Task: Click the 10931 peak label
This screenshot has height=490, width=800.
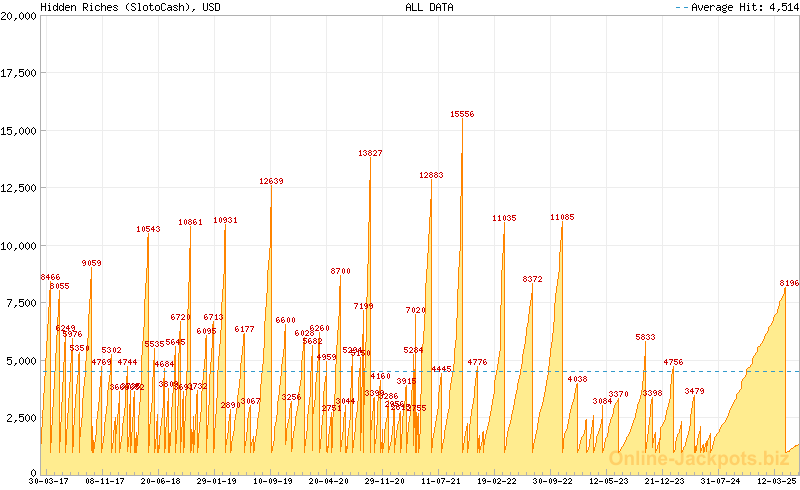Action: tap(225, 220)
